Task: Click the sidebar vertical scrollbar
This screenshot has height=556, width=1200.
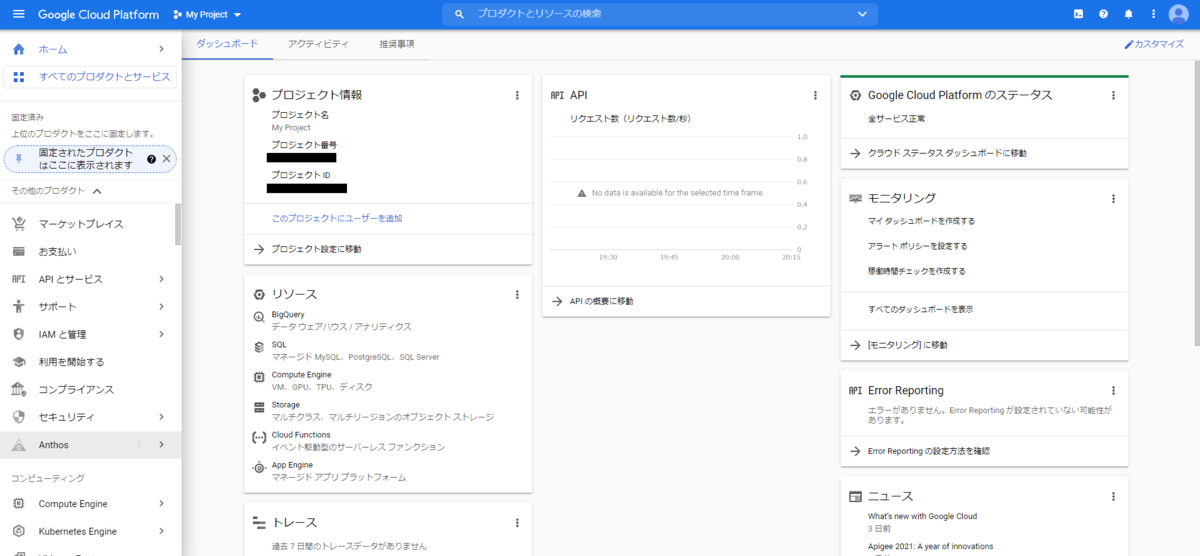Action: 178,224
